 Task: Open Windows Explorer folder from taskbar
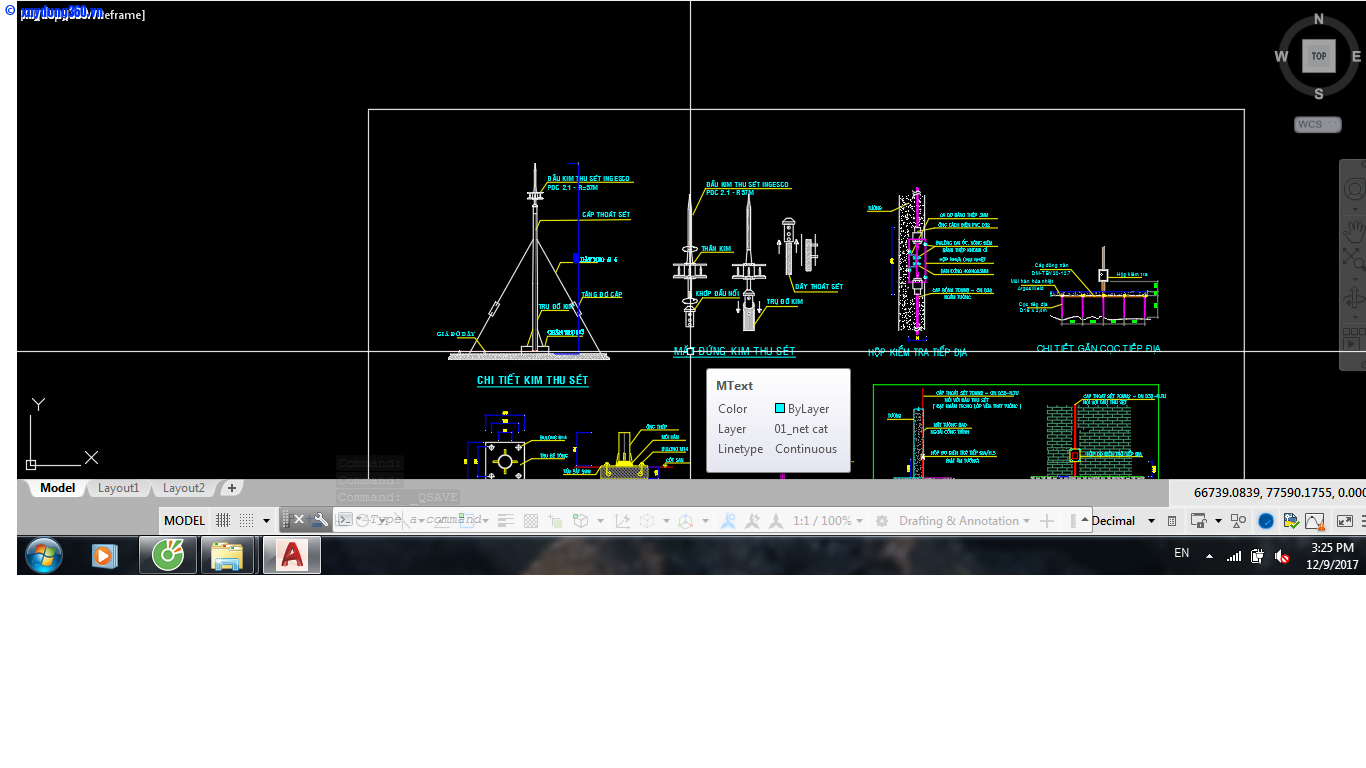click(228, 555)
